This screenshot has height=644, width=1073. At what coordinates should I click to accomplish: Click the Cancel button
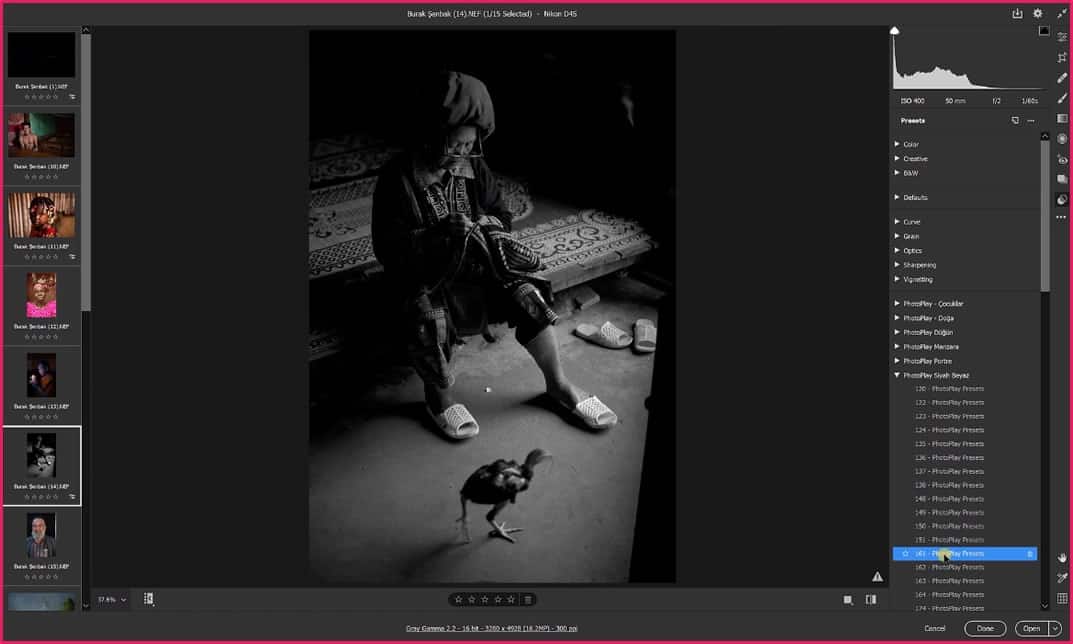coord(935,628)
